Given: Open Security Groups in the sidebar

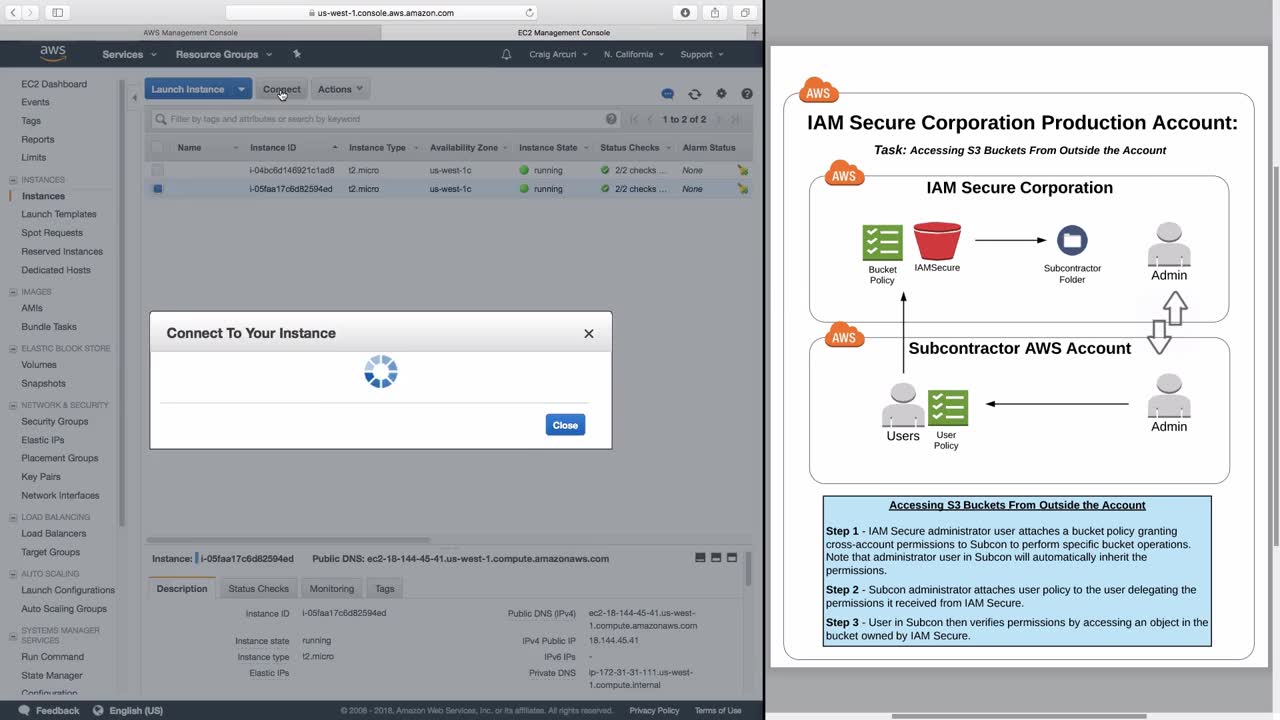Looking at the screenshot, I should tap(55, 422).
